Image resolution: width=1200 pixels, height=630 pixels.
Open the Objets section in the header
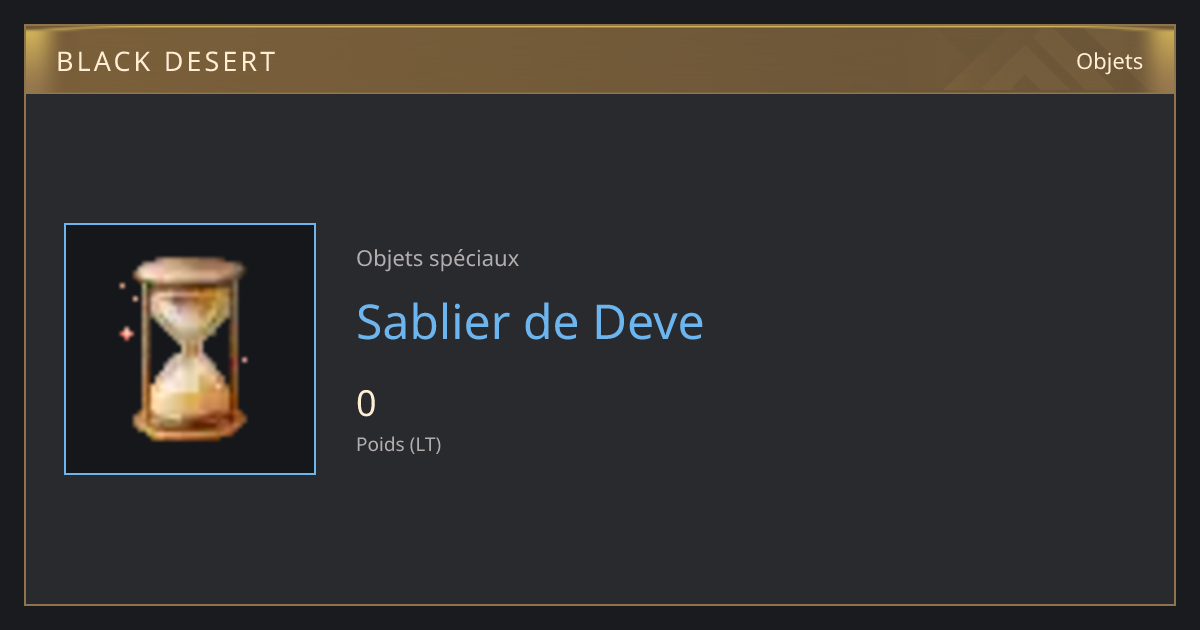click(x=1109, y=62)
